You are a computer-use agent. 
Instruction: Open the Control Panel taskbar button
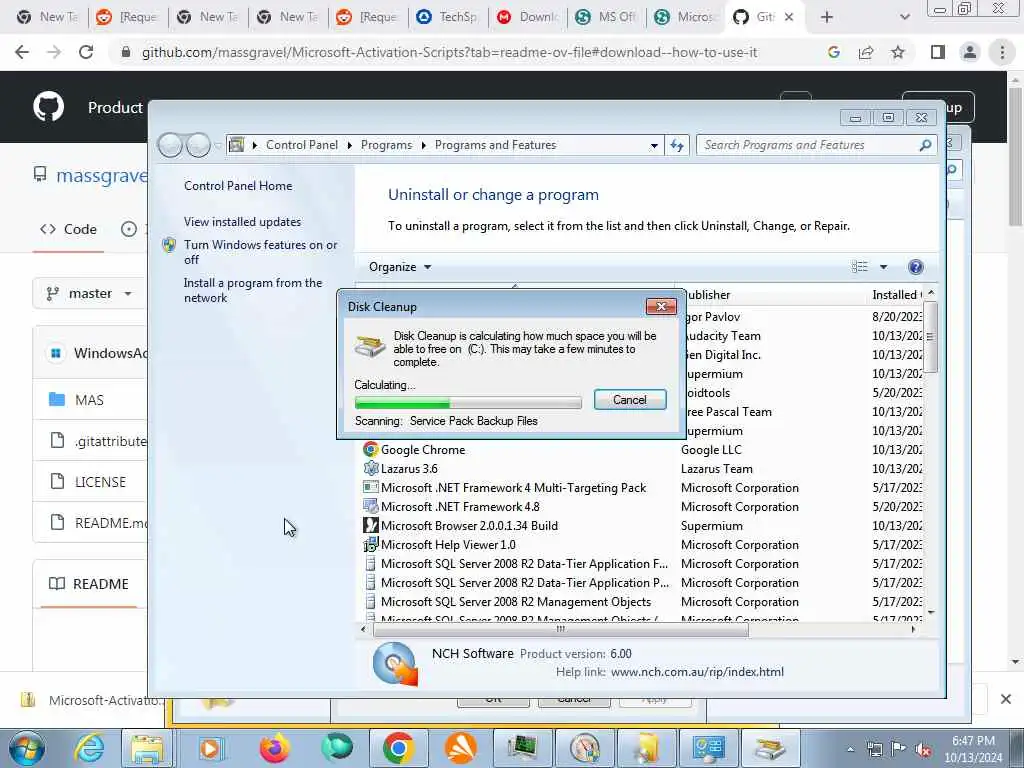click(708, 748)
